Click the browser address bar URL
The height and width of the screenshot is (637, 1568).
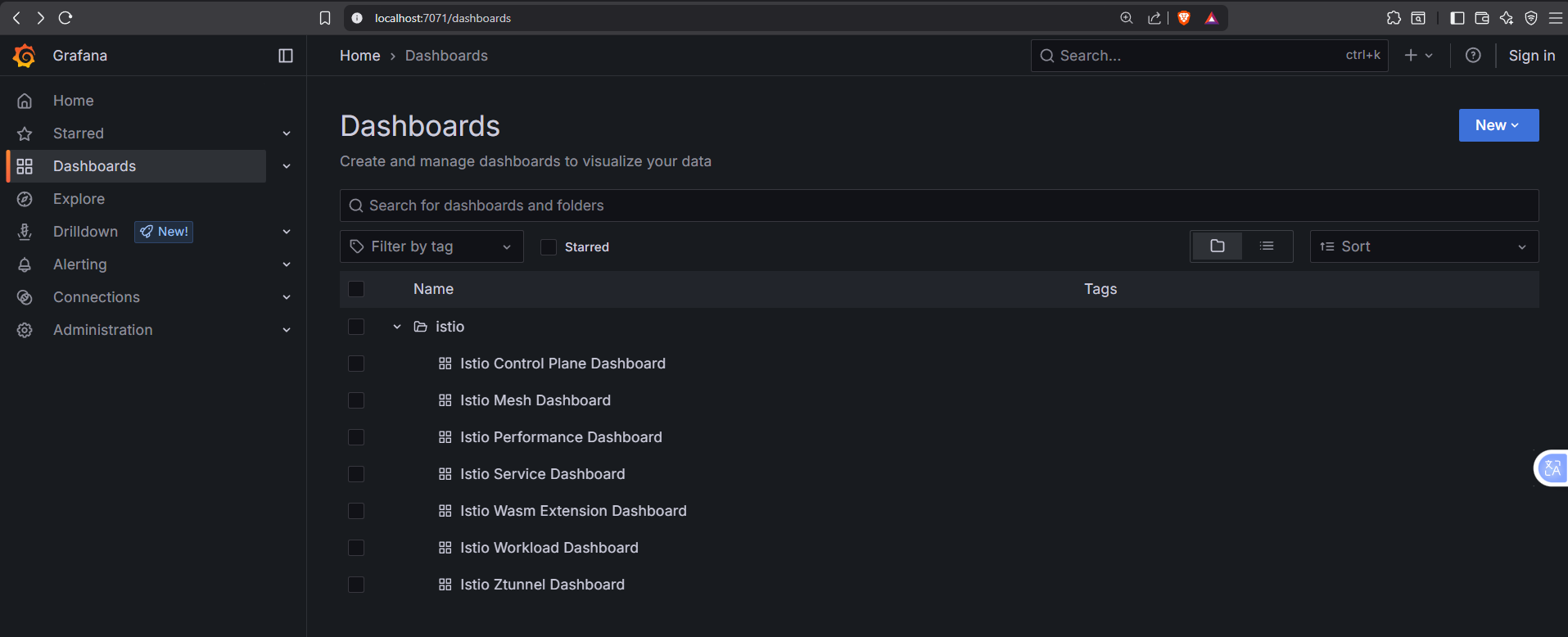coord(443,18)
